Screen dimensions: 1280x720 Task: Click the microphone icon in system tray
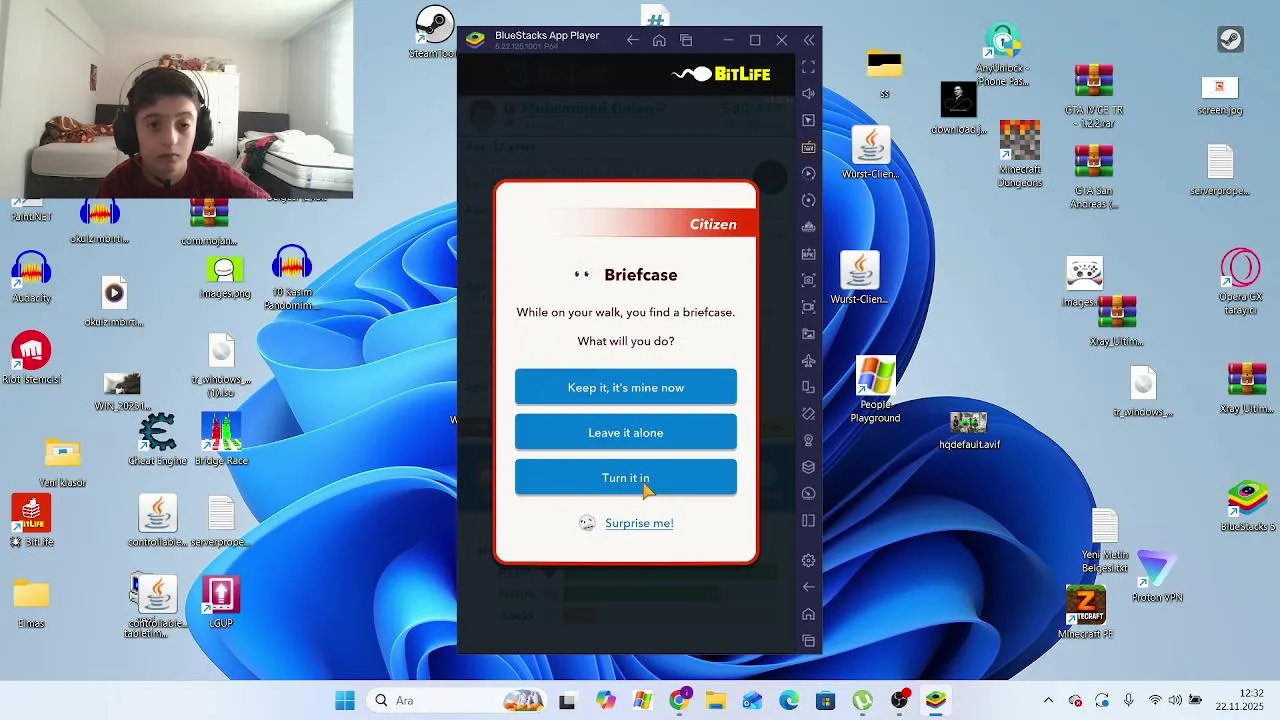coord(1128,700)
